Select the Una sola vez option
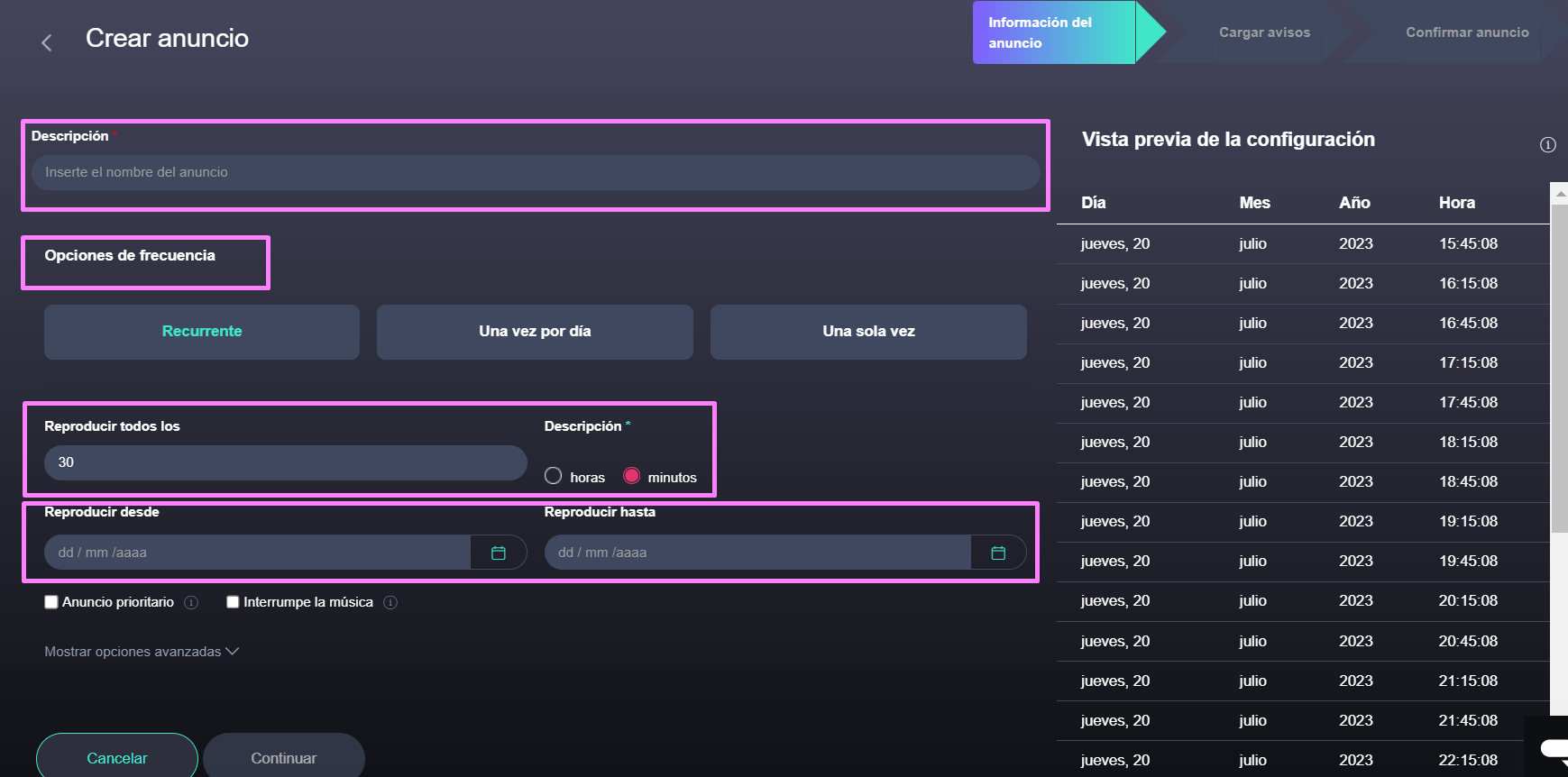 (868, 332)
